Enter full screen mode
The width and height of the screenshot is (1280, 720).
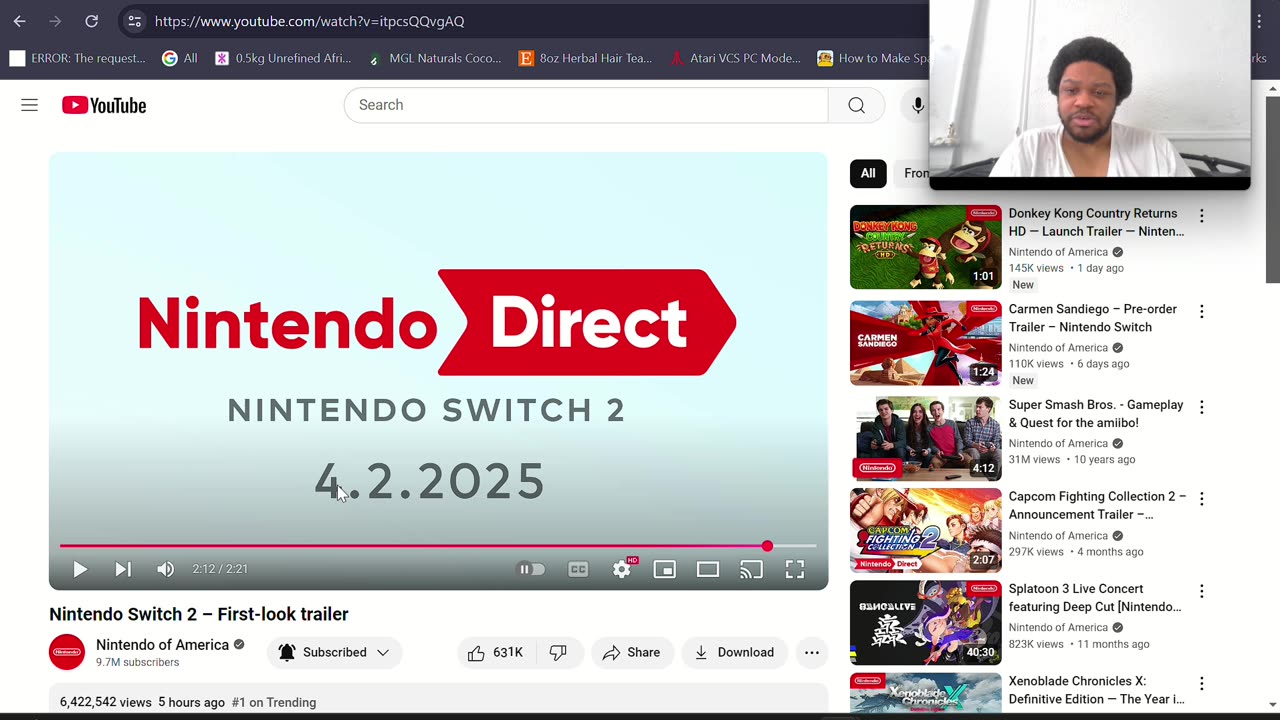pyautogui.click(x=795, y=569)
